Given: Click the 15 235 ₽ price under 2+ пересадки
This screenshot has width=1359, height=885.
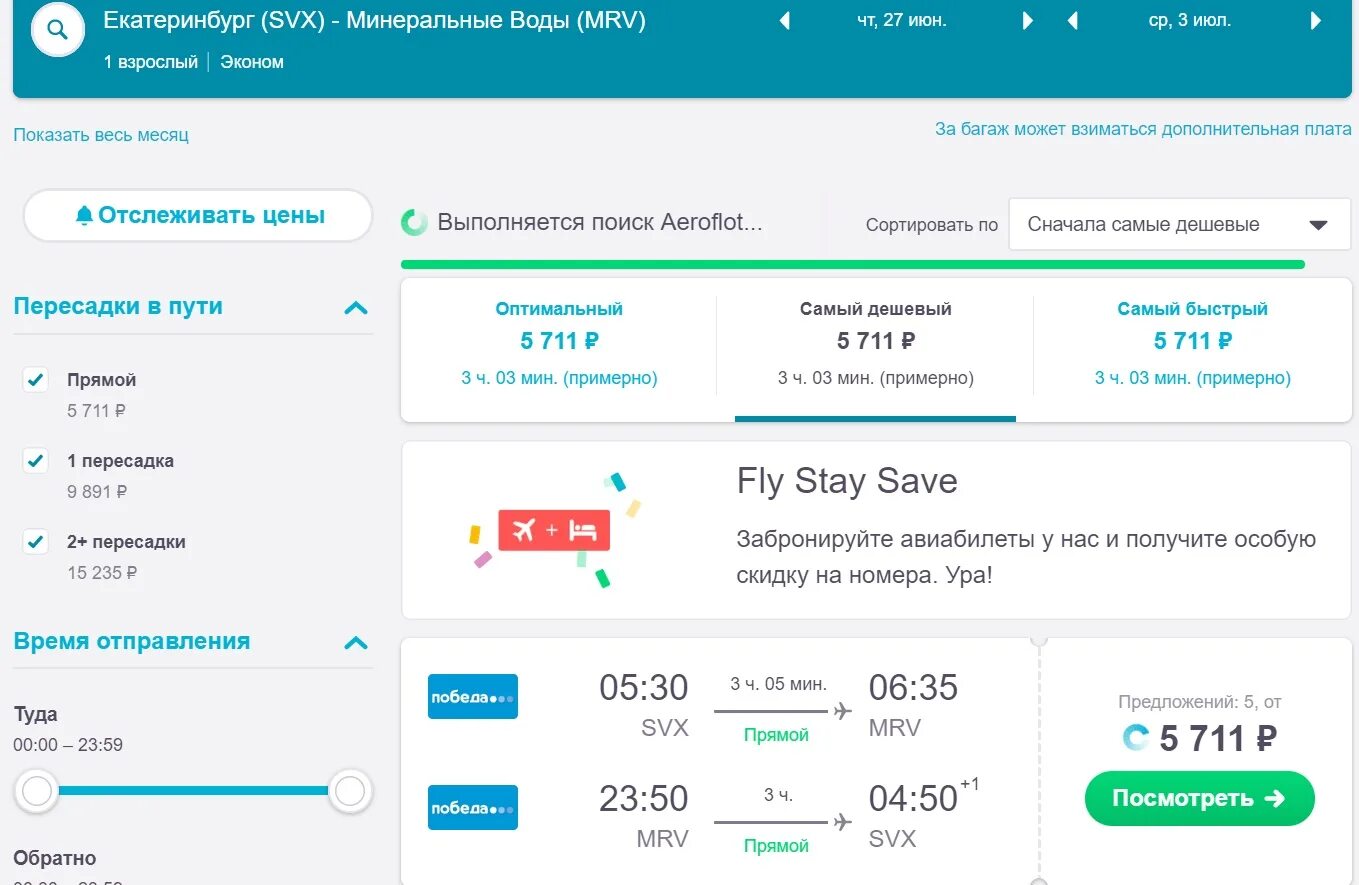Looking at the screenshot, I should [x=102, y=573].
